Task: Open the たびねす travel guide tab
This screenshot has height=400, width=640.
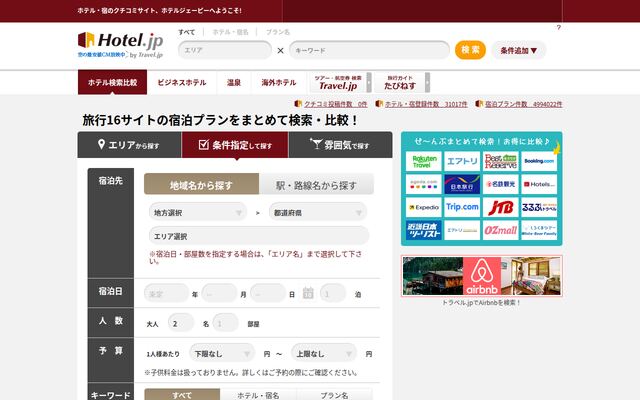Action: (400, 83)
